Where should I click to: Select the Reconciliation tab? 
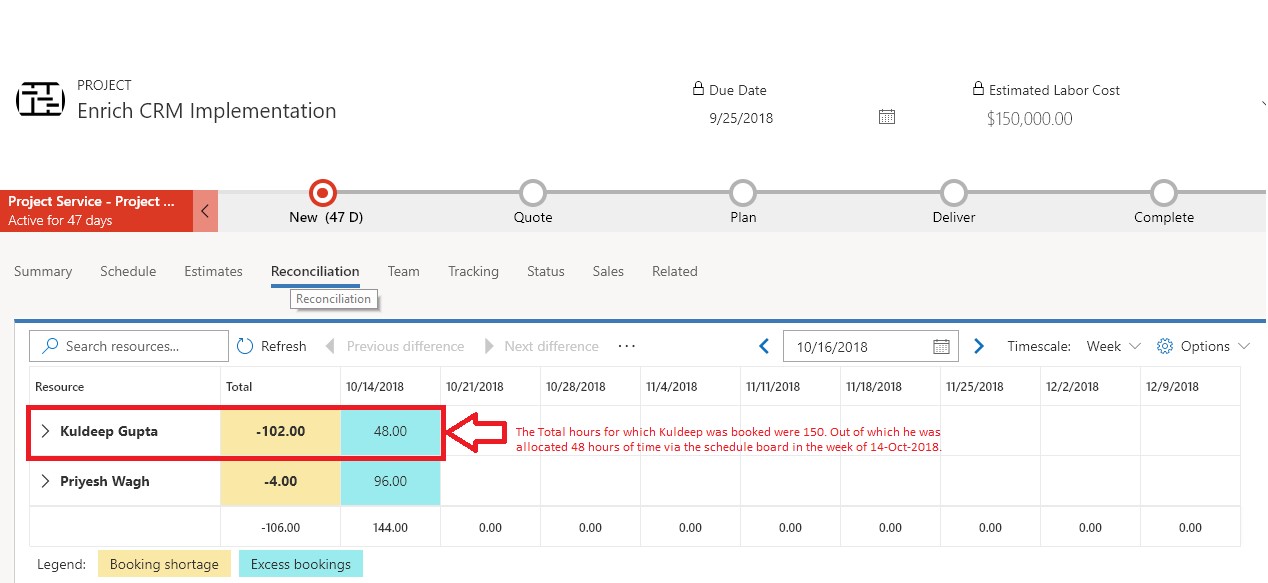click(315, 271)
